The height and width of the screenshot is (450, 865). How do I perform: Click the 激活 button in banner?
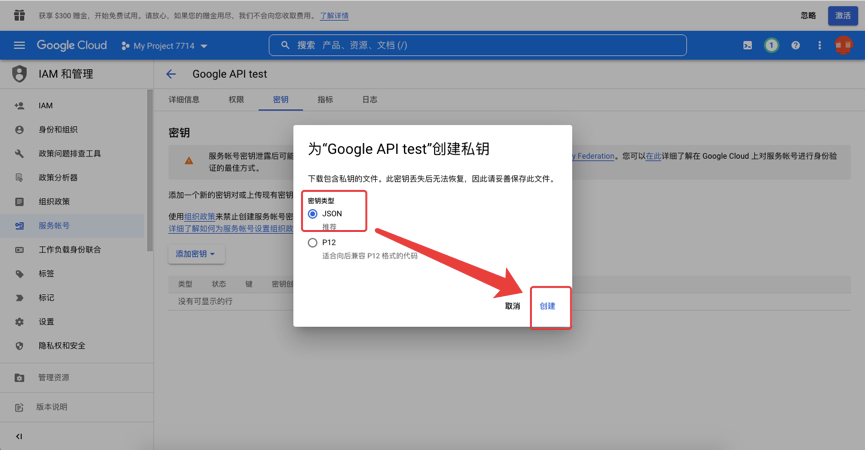point(843,15)
